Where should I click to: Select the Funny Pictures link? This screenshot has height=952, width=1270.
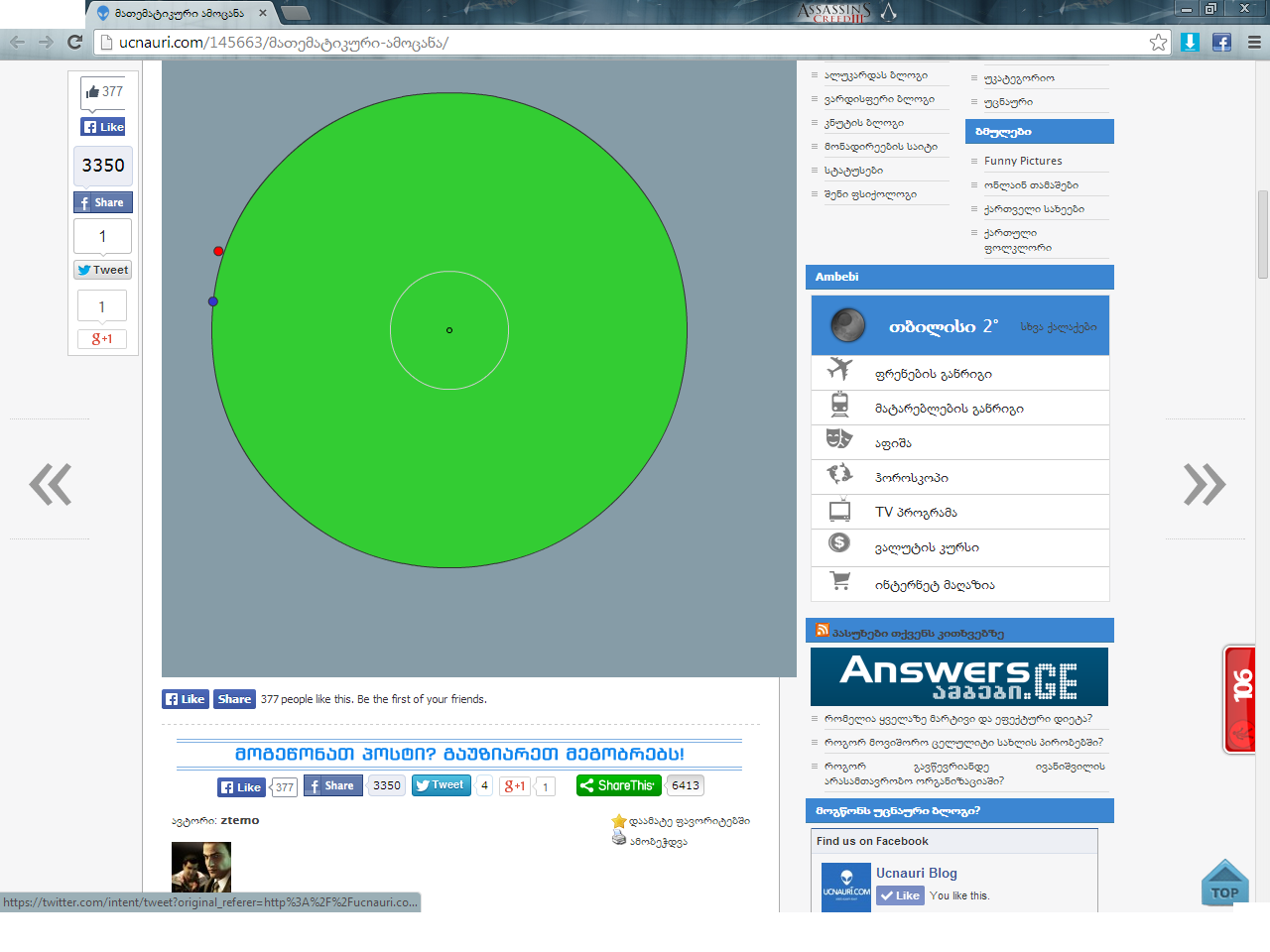coord(1023,161)
